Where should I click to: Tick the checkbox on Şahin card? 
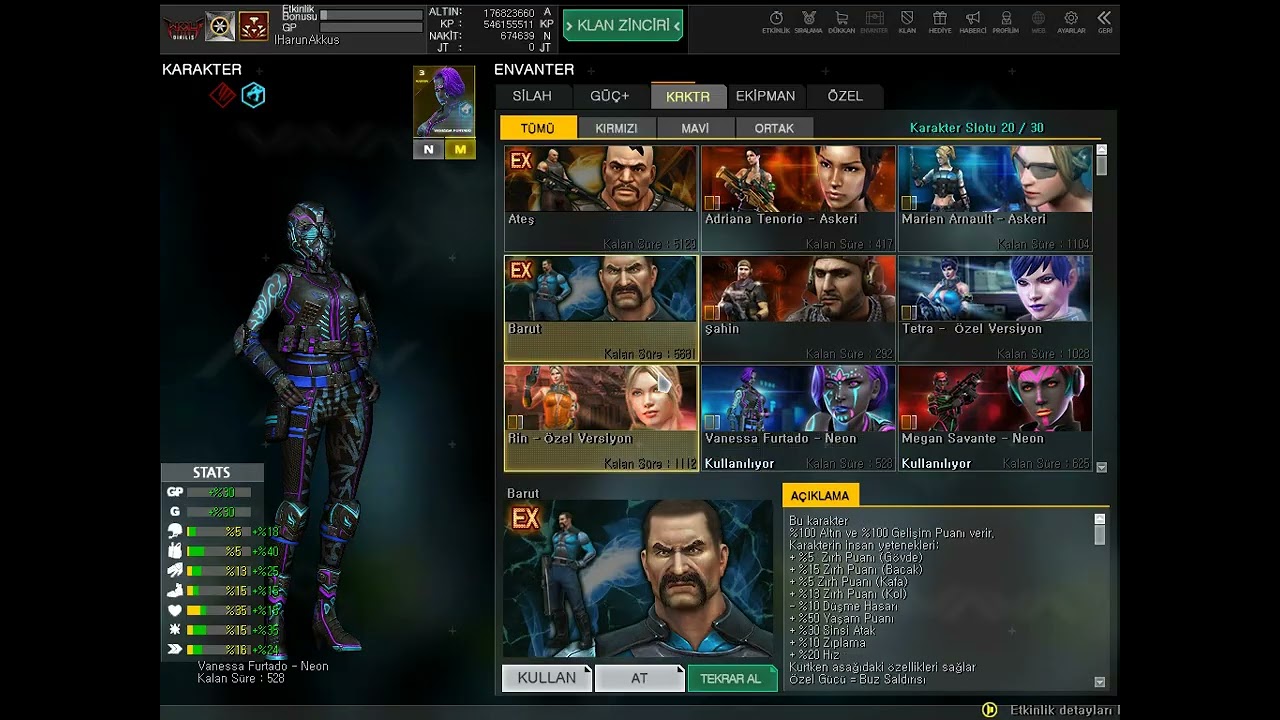click(x=712, y=313)
